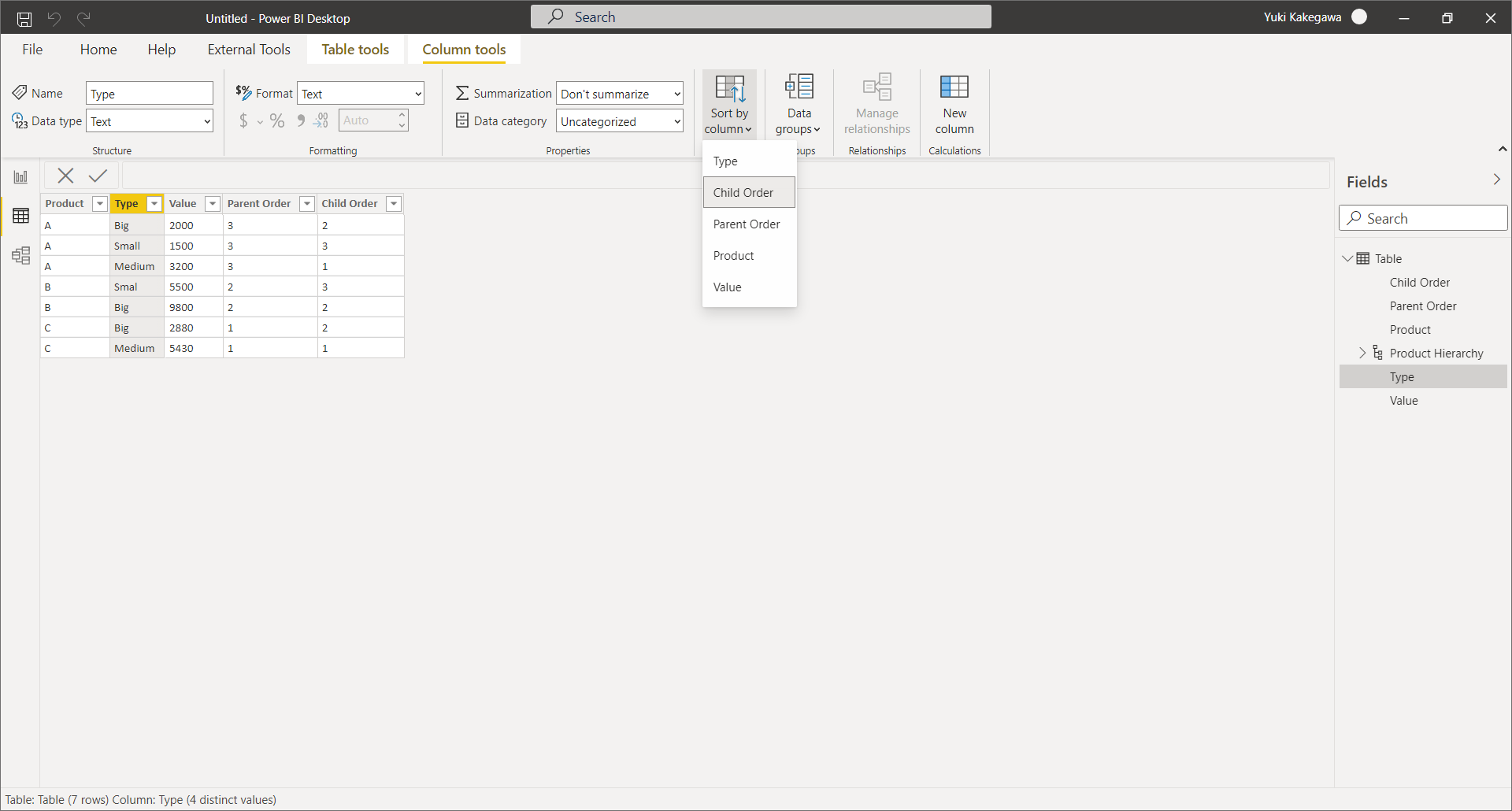The width and height of the screenshot is (1512, 811).
Task: Collapse the ribbon with the caret icon
Action: (x=1503, y=149)
